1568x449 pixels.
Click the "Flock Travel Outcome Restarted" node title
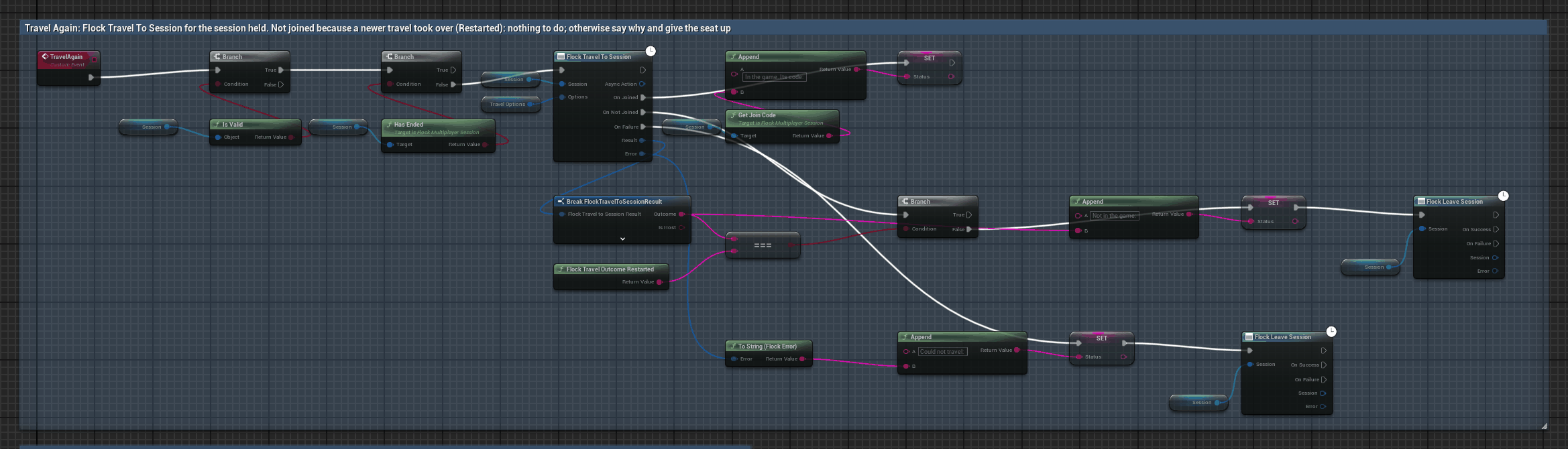pyautogui.click(x=610, y=269)
